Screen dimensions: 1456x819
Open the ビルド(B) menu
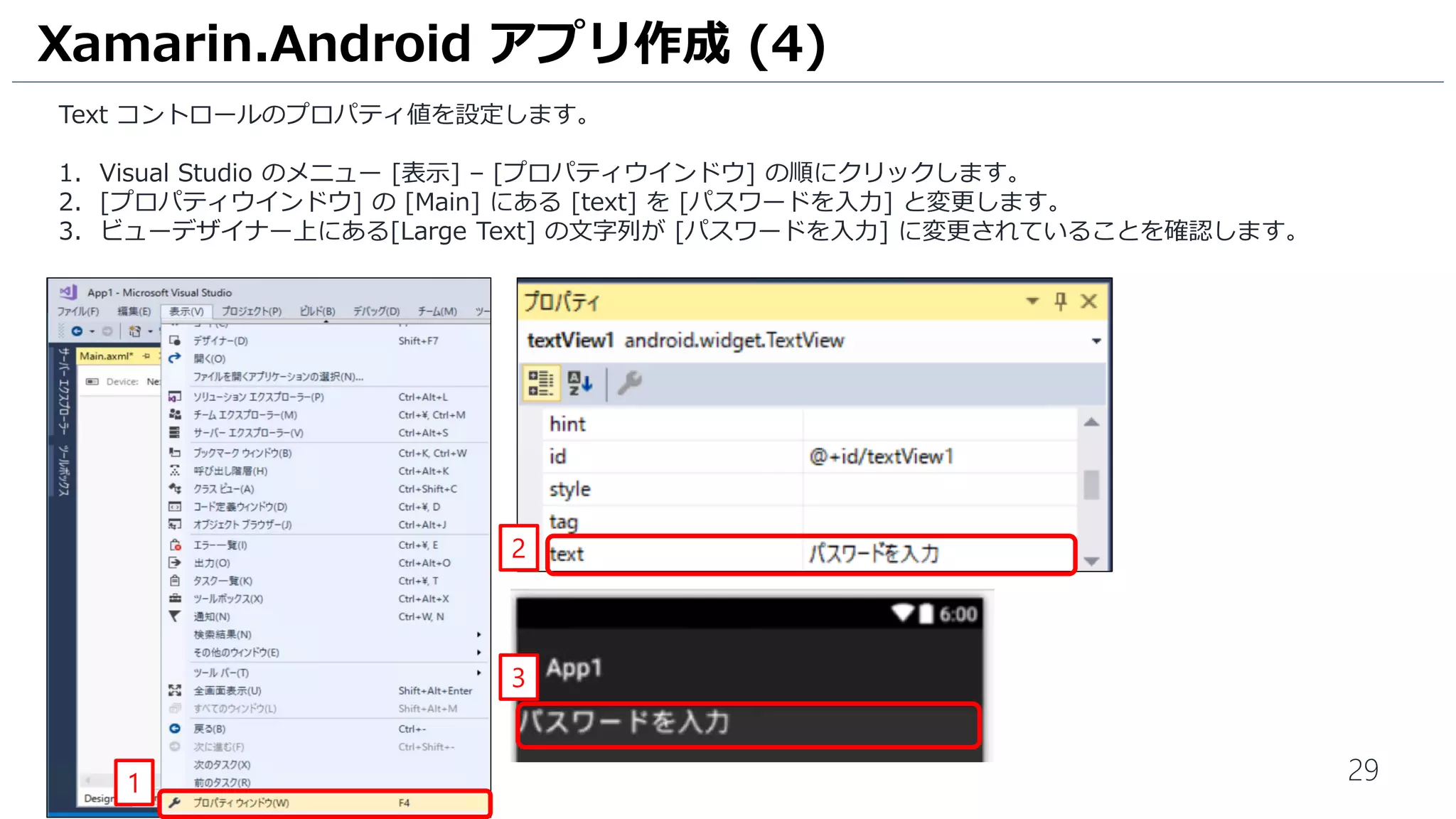coord(317,311)
